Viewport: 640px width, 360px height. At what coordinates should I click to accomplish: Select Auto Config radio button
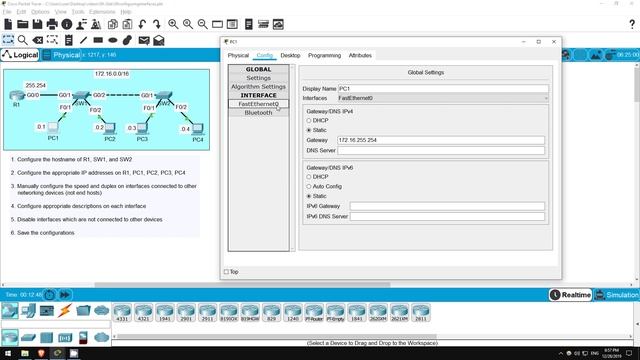[x=309, y=186]
